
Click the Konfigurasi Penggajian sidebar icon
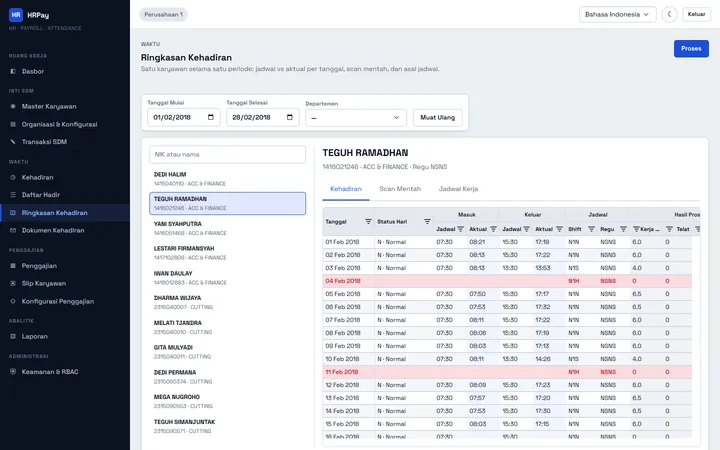[x=13, y=301]
